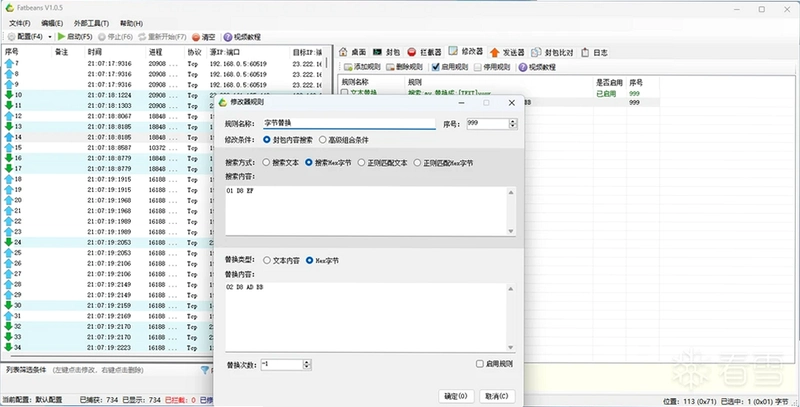Click the 序号 spinner arrows
This screenshot has width=800, height=407.
click(x=513, y=123)
